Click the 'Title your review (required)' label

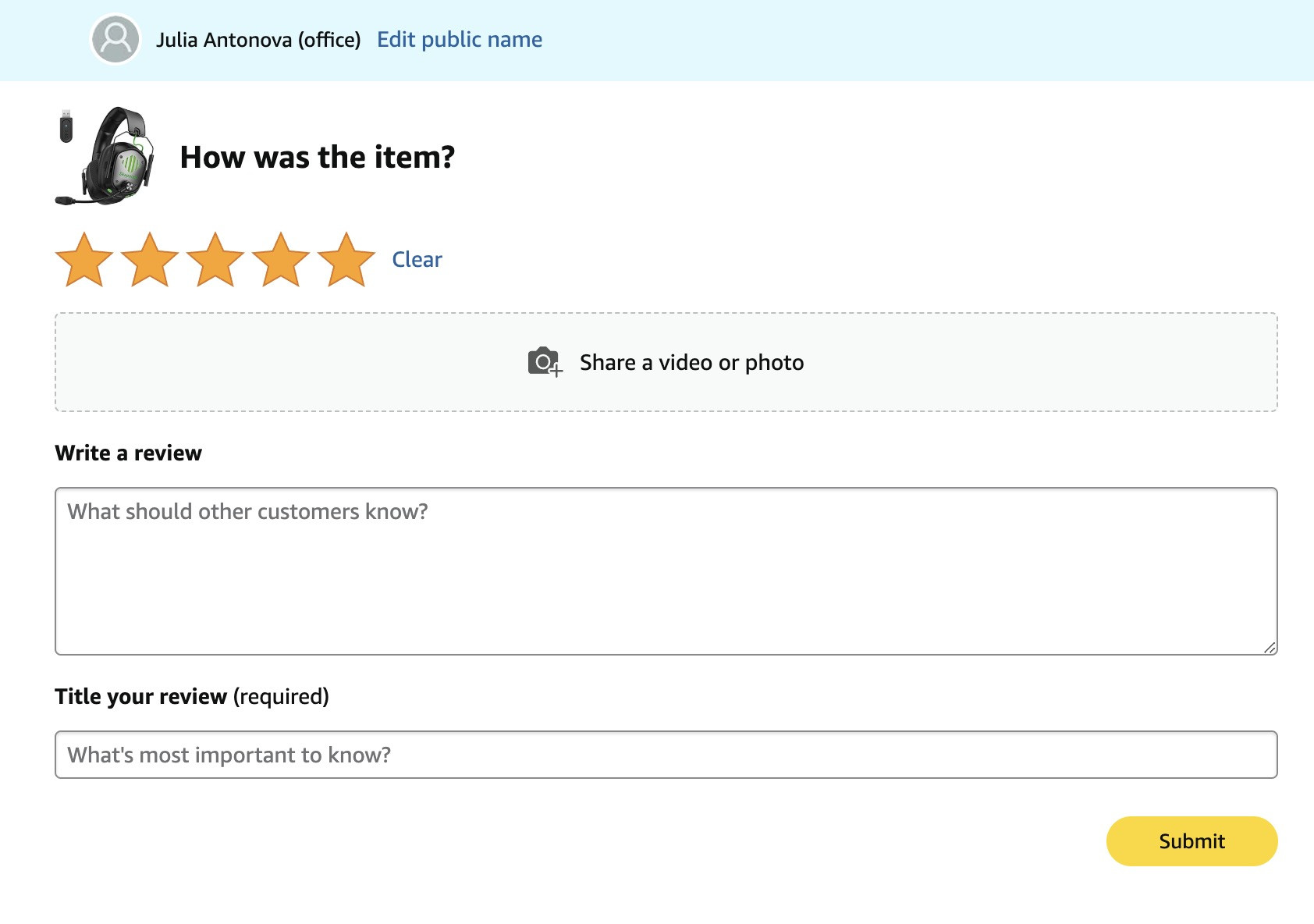[x=192, y=697]
